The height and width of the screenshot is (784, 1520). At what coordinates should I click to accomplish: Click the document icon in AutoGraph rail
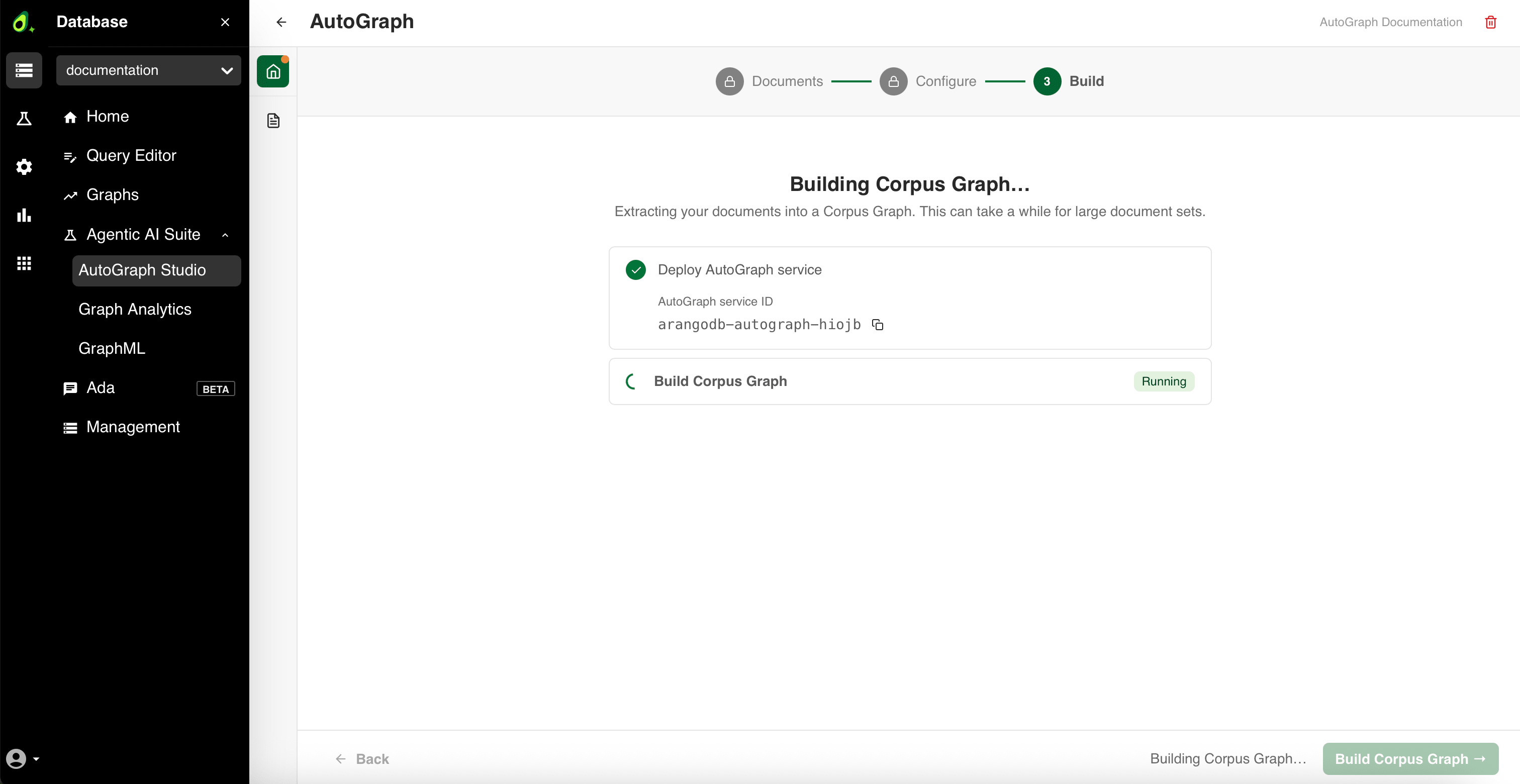coord(272,121)
